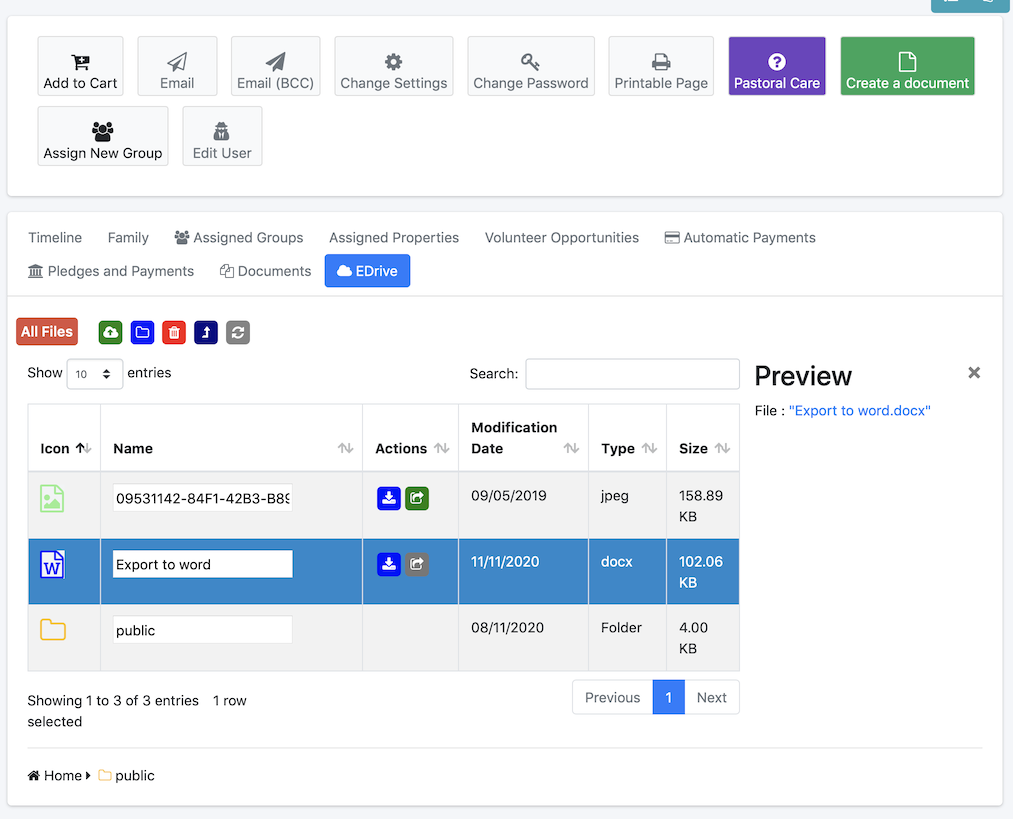The height and width of the screenshot is (819, 1013).
Task: Click the Word document file icon
Action: (52, 565)
